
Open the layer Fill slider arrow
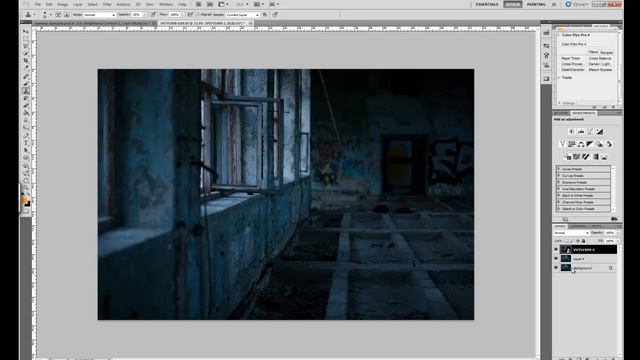[618, 241]
